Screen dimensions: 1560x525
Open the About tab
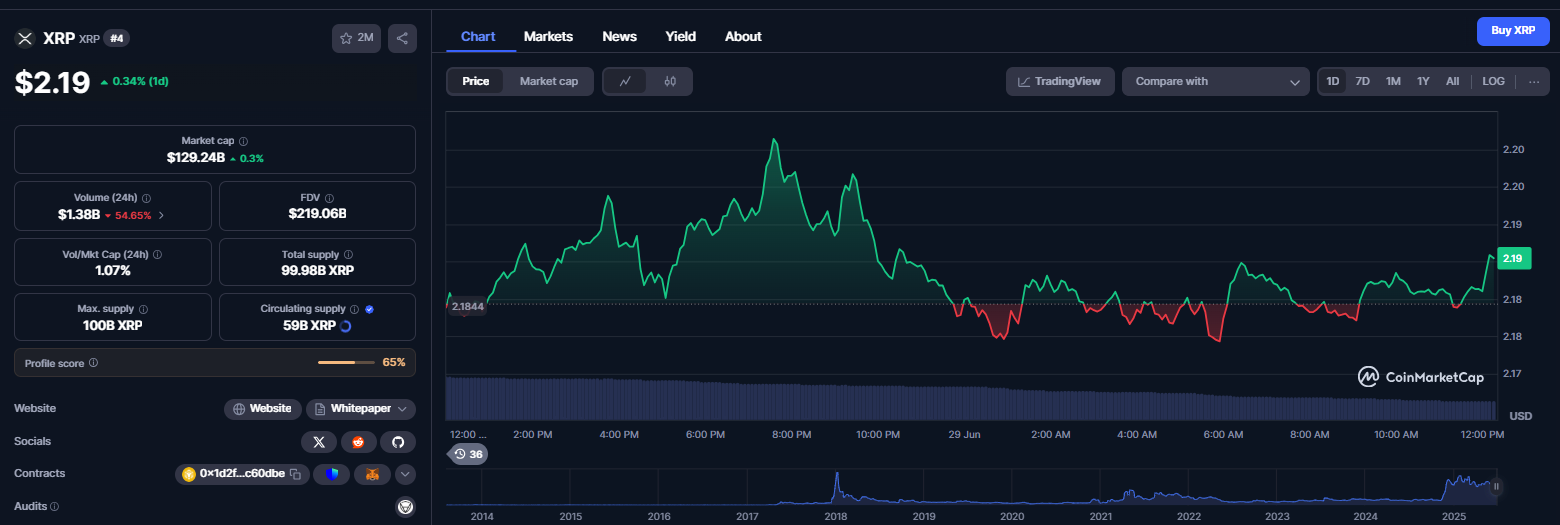click(x=743, y=36)
